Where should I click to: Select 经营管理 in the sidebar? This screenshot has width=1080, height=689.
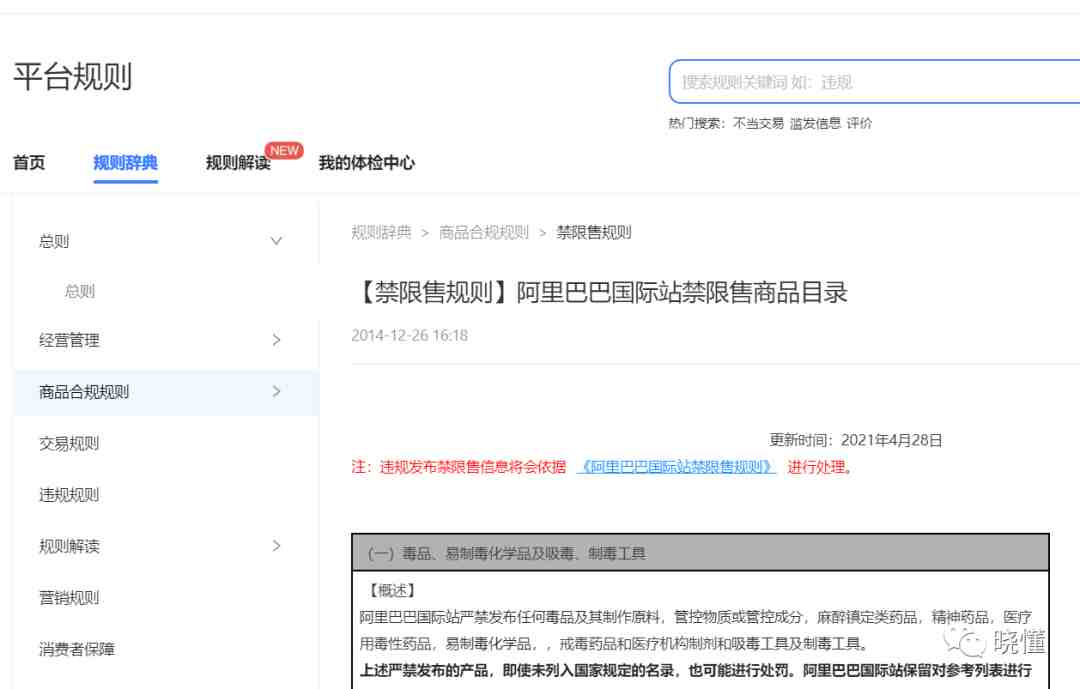point(70,340)
